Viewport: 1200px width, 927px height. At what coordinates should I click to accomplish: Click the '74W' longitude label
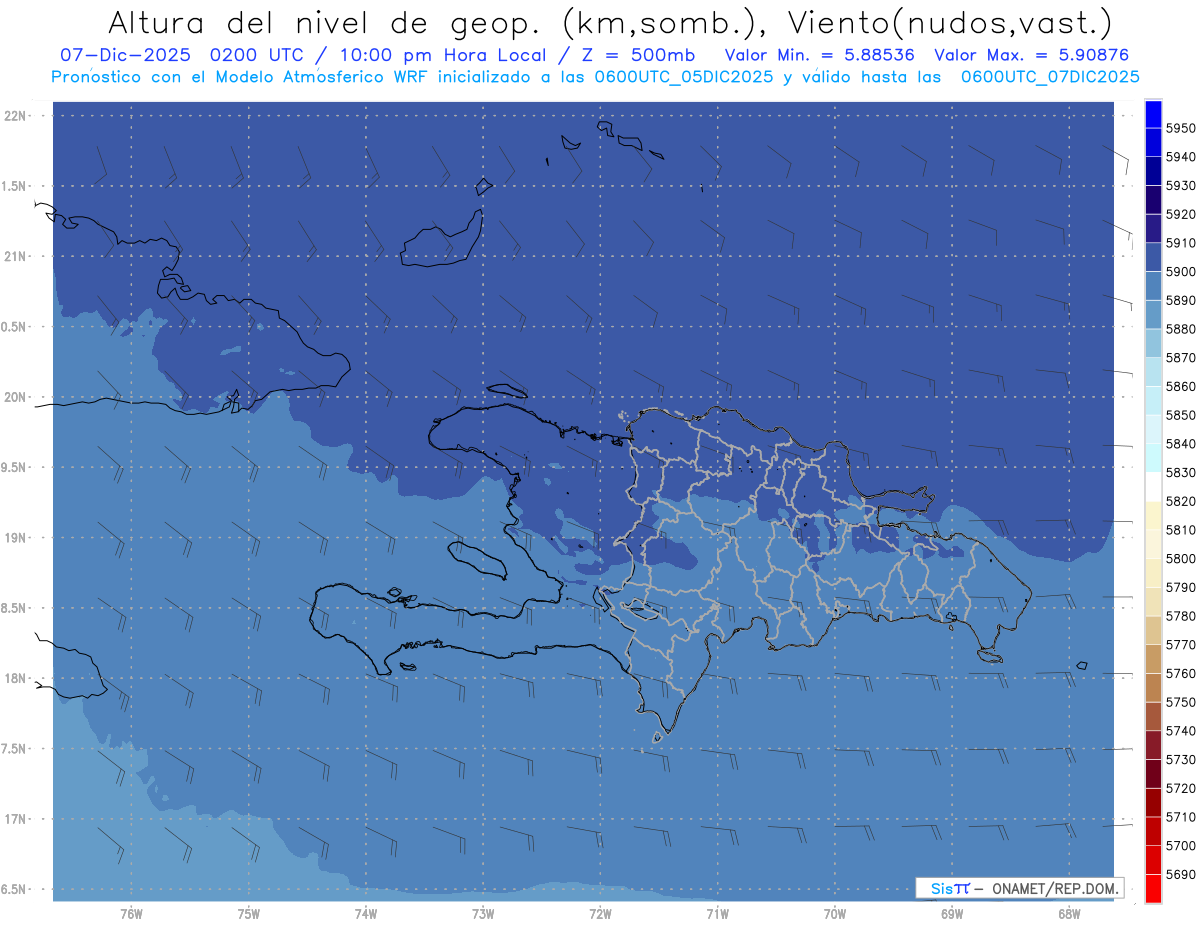point(366,914)
